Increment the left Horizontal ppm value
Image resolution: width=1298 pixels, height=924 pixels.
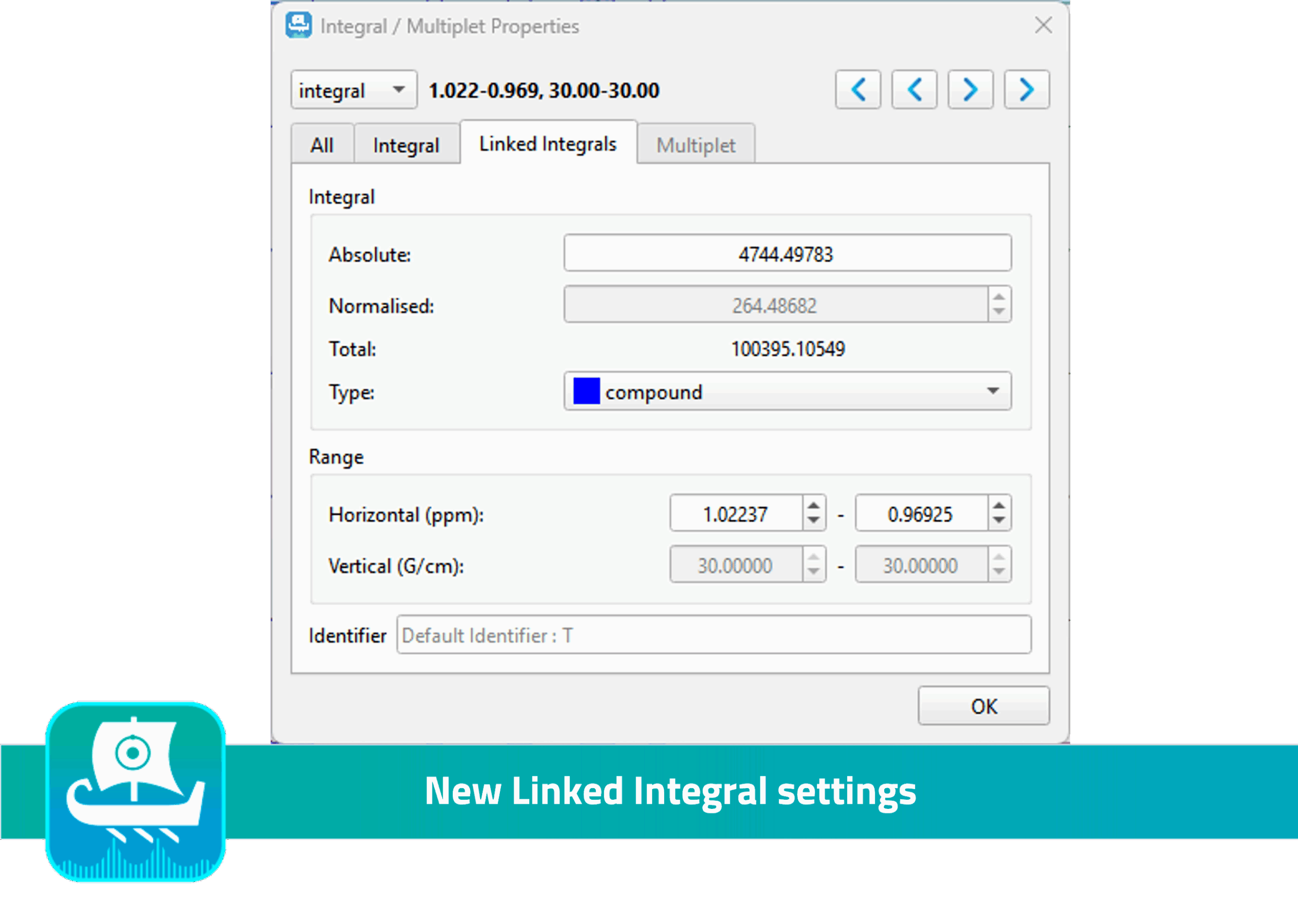[813, 506]
